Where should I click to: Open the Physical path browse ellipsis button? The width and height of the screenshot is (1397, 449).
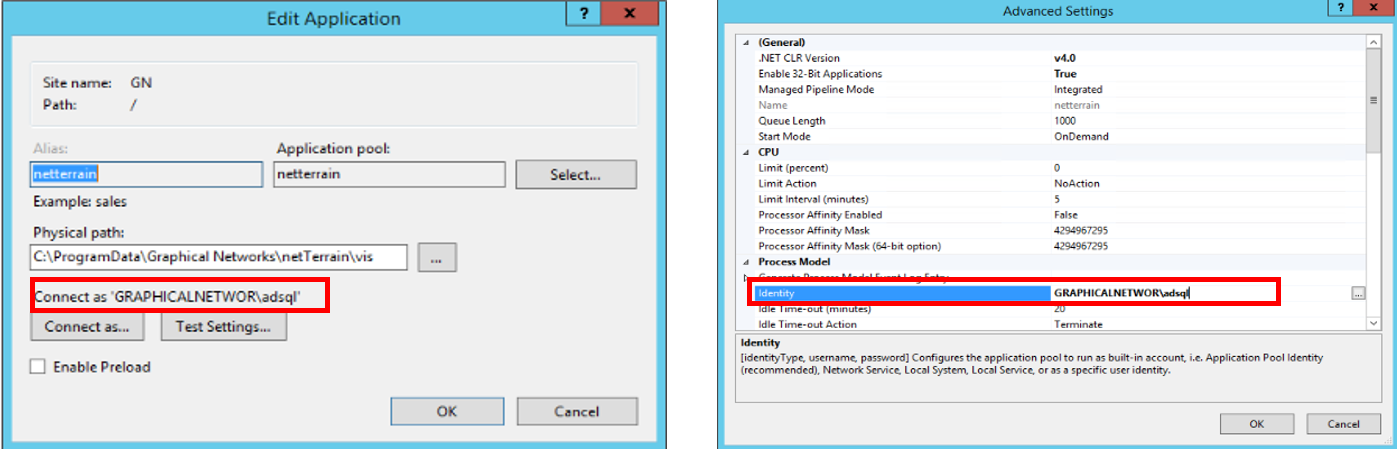437,257
